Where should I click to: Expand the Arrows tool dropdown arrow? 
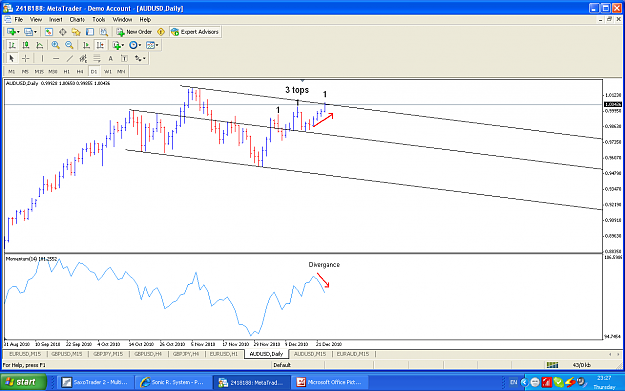pos(144,59)
